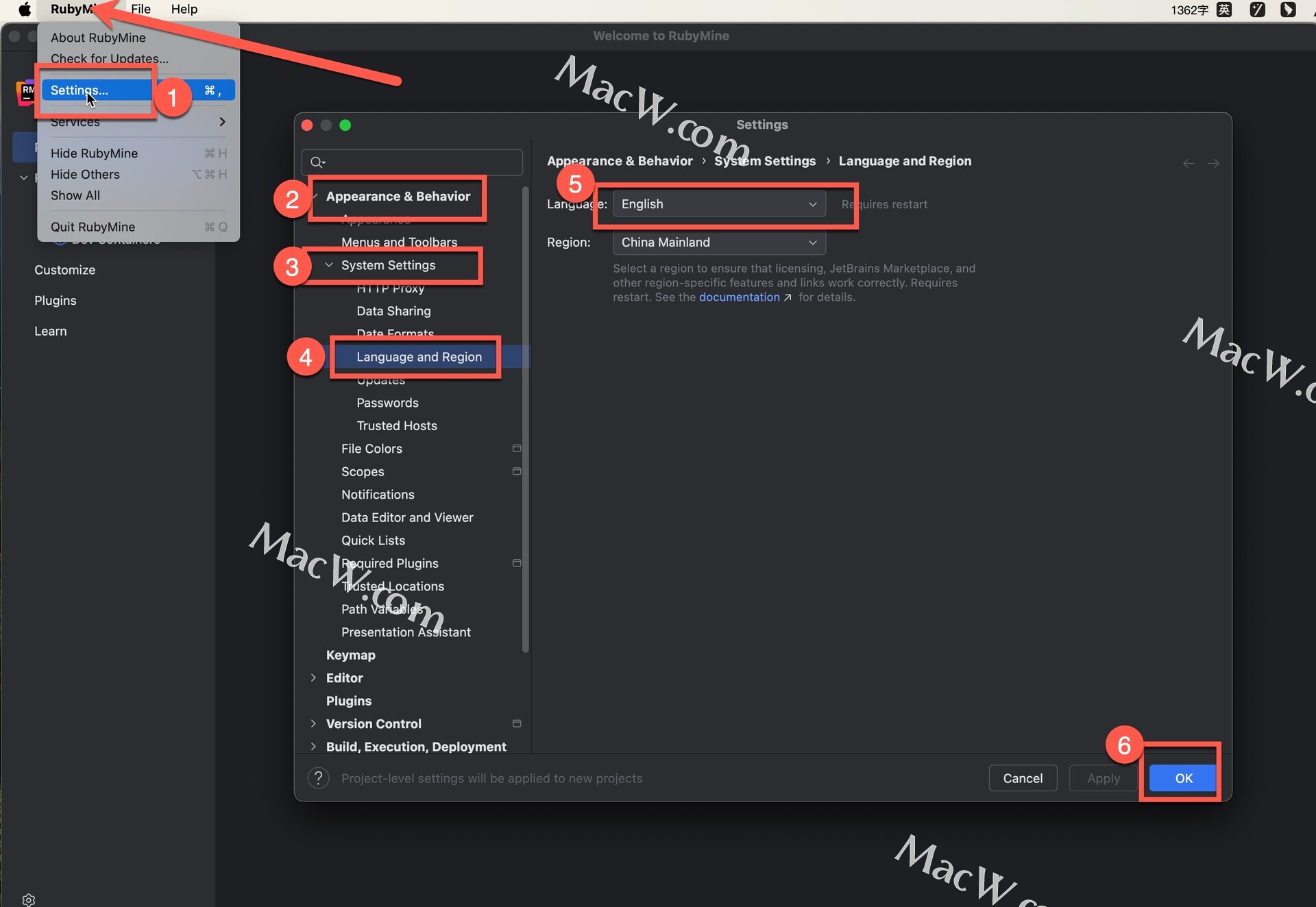This screenshot has width=1316, height=907.
Task: Click the help question mark icon
Action: [x=318, y=778]
